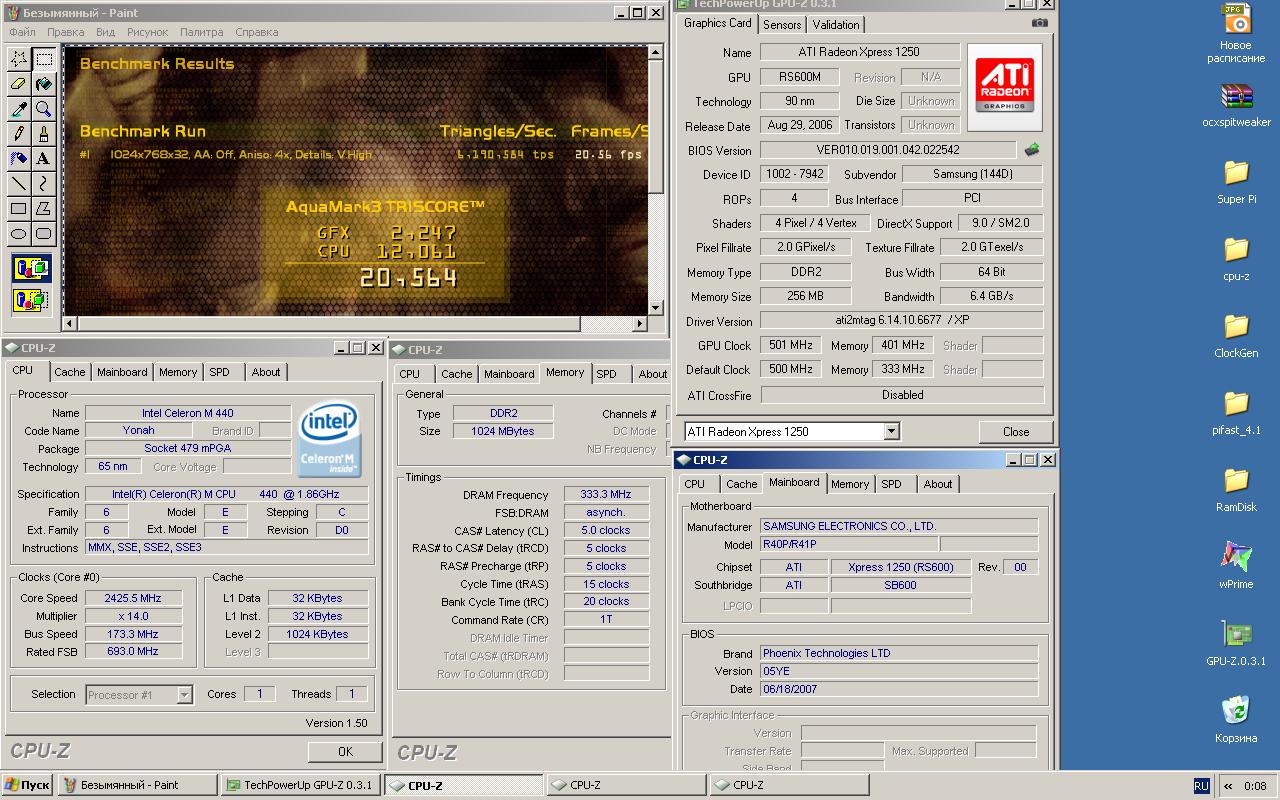The width and height of the screenshot is (1280, 800).
Task: Open the wPrime desktop shortcut
Action: tap(1237, 566)
